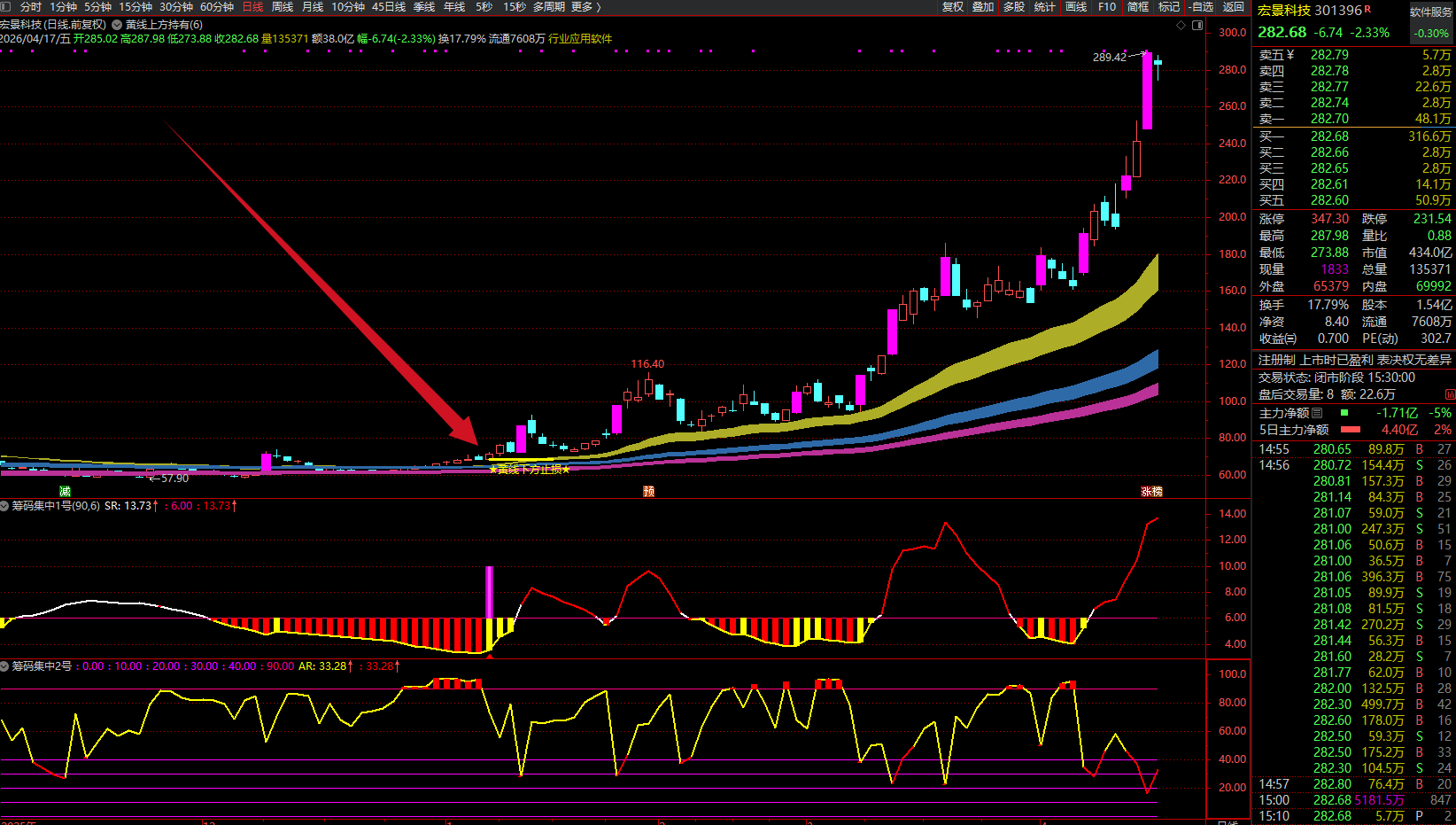This screenshot has width=1456, height=825.
Task: Click the panel icon at top-left of period bar
Action: tap(6, 6)
